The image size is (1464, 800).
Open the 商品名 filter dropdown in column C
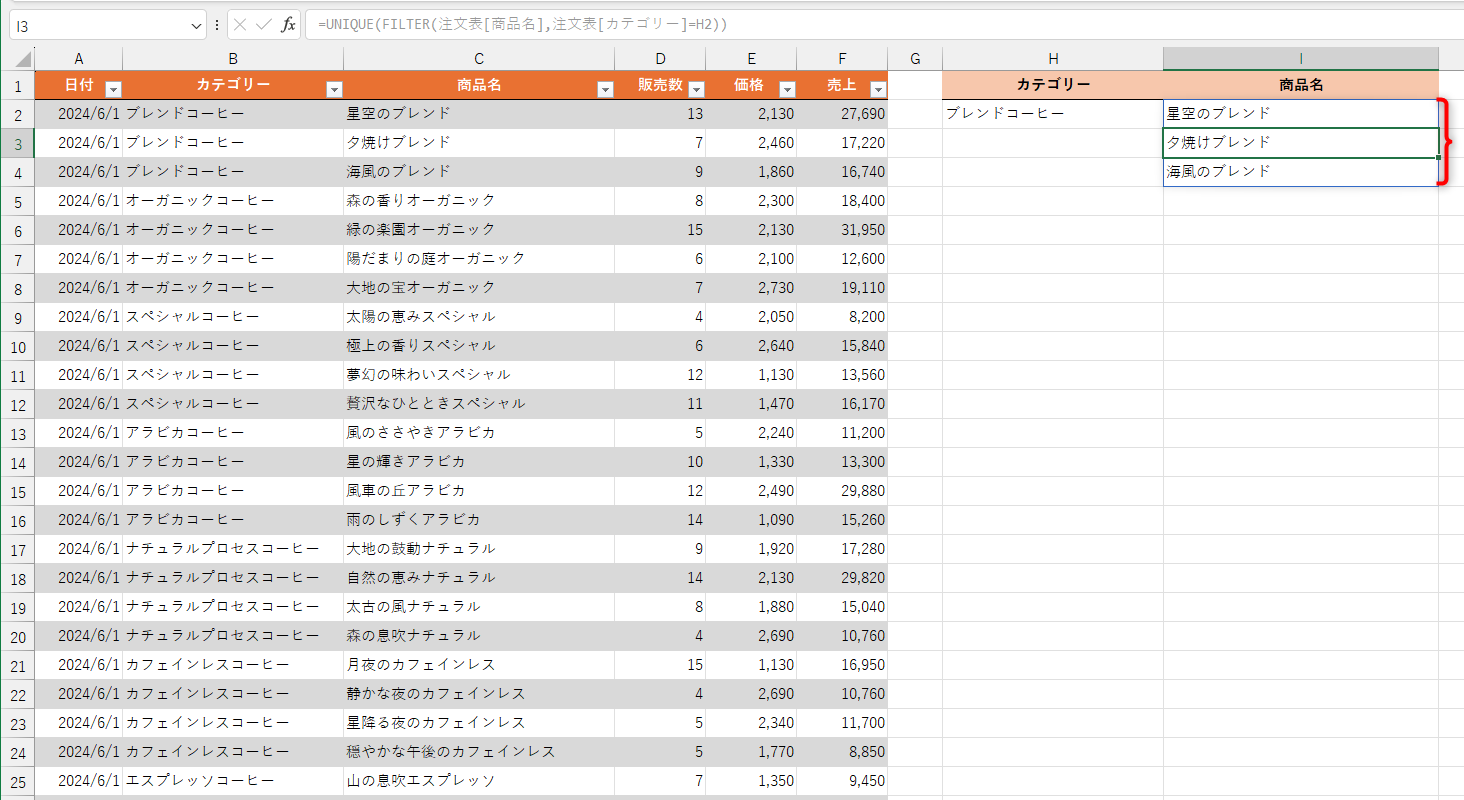tap(605, 89)
